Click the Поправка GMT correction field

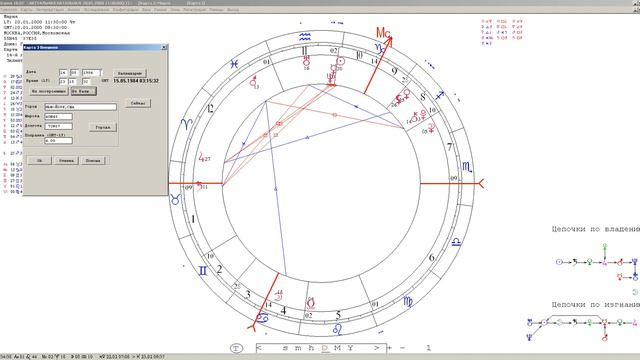point(58,140)
